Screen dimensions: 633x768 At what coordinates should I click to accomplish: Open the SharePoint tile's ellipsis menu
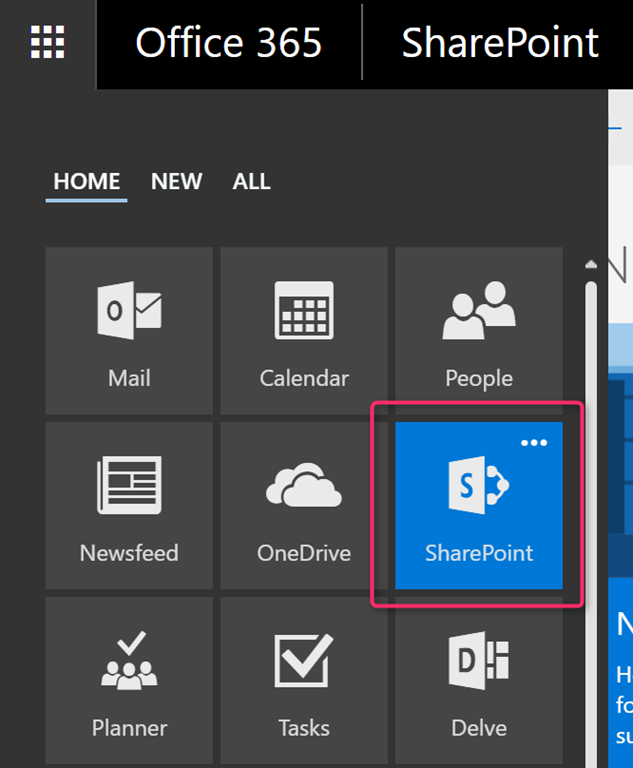coord(534,443)
